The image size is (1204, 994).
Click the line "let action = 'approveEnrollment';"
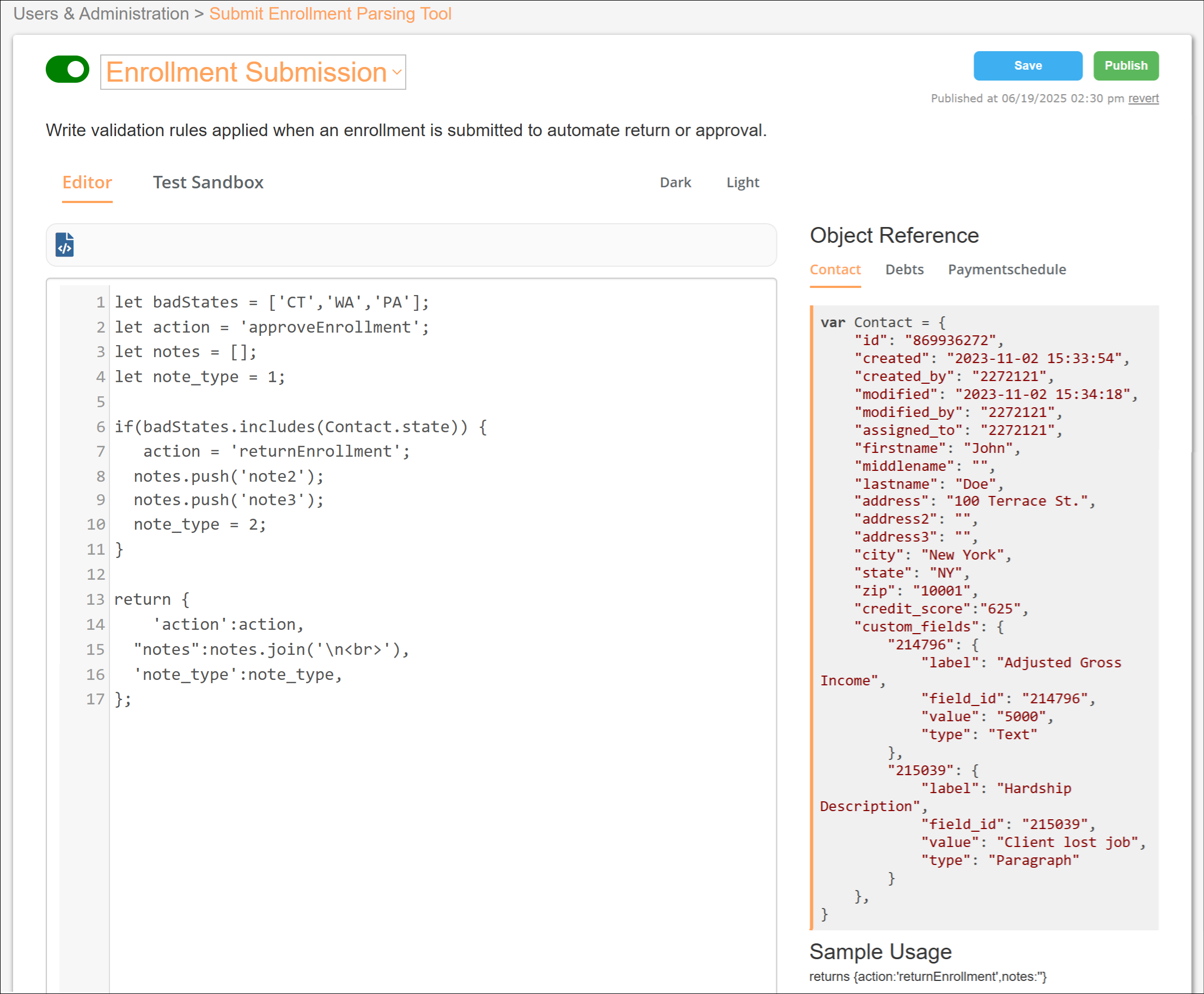coord(272,328)
